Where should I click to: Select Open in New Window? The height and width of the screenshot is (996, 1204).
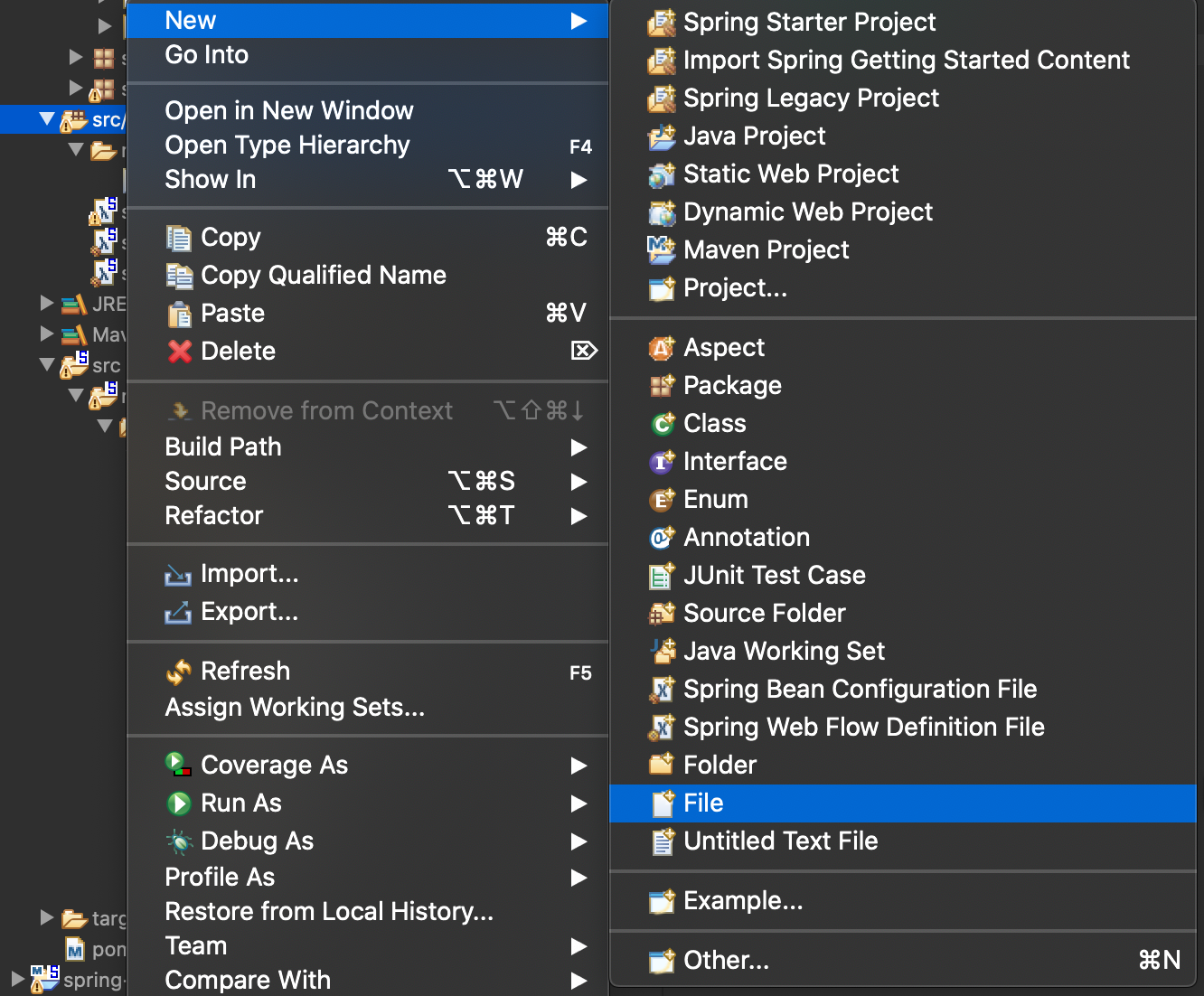tap(367, 111)
